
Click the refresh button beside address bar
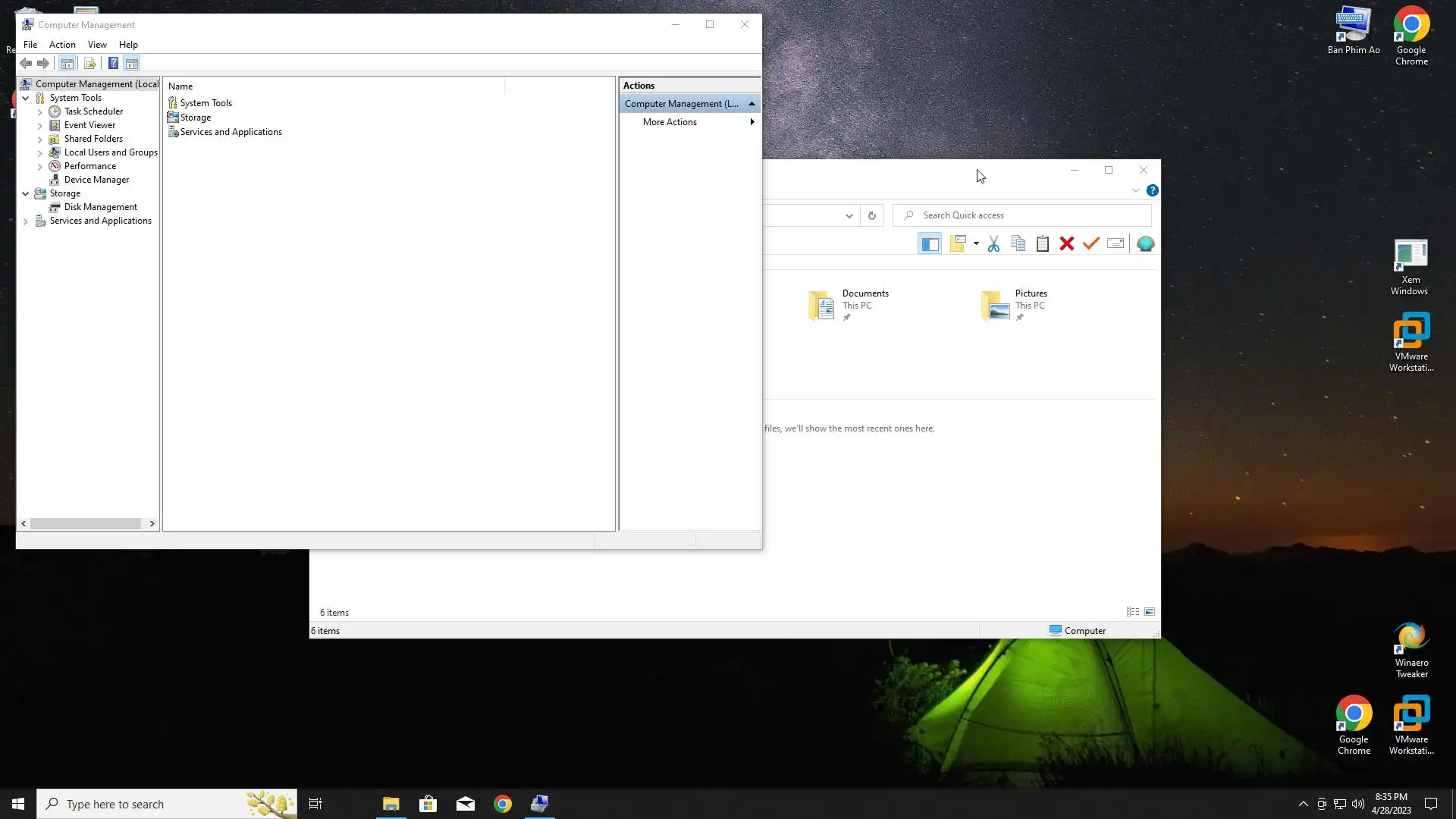[872, 215]
